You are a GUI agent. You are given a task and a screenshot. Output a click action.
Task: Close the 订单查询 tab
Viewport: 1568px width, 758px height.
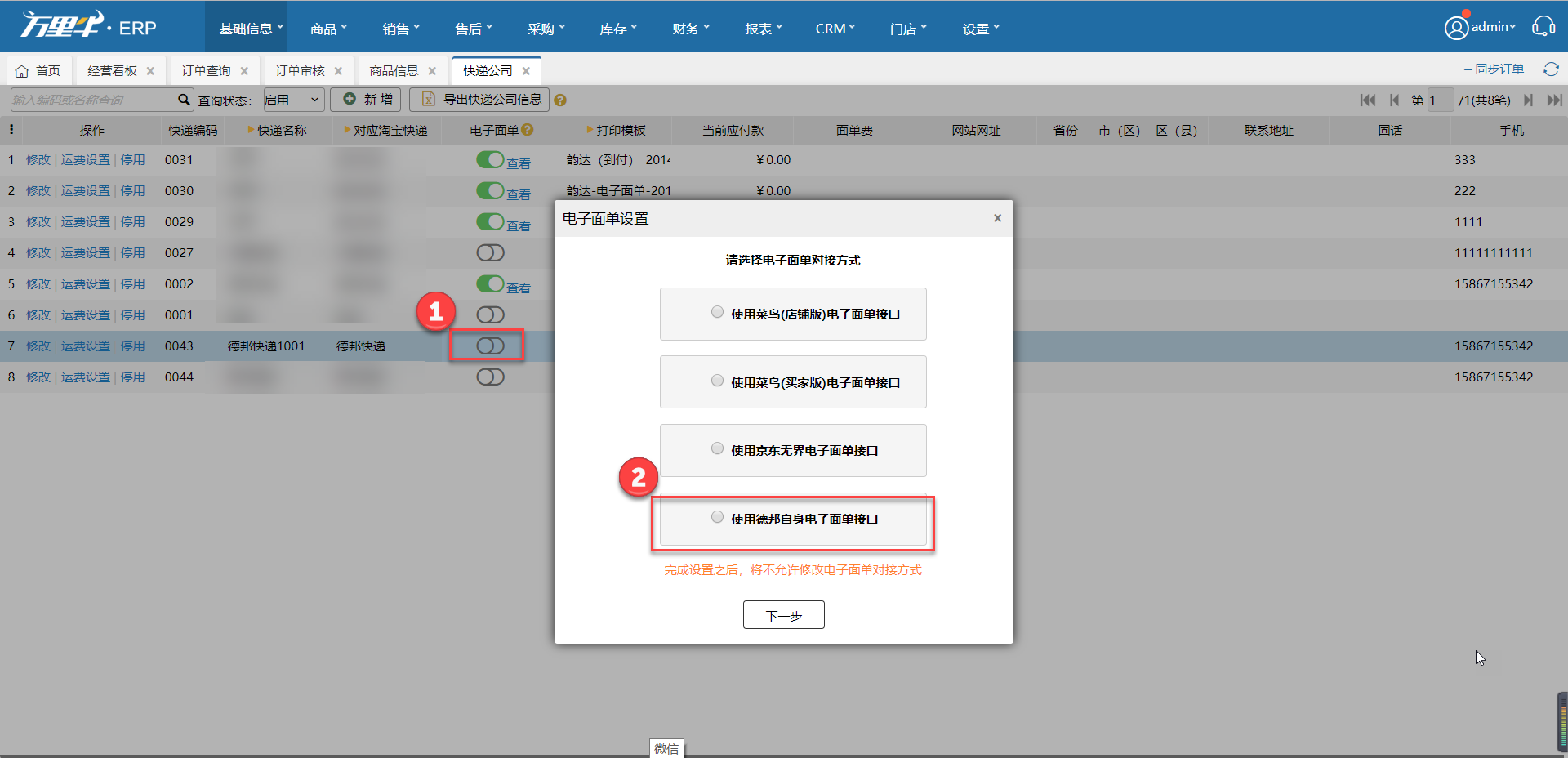pyautogui.click(x=244, y=71)
